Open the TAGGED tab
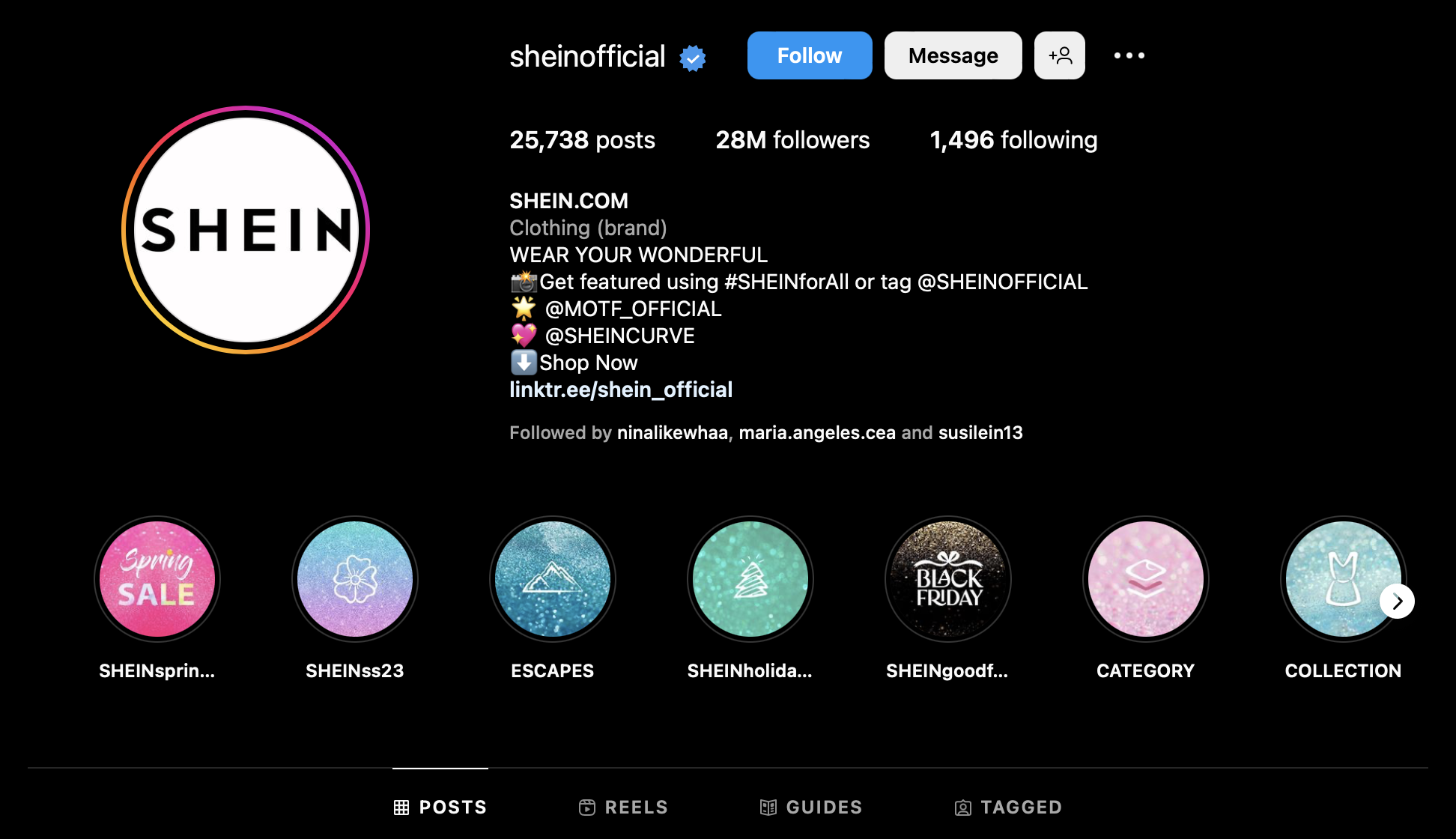Image resolution: width=1456 pixels, height=839 pixels. pyautogui.click(x=1008, y=807)
